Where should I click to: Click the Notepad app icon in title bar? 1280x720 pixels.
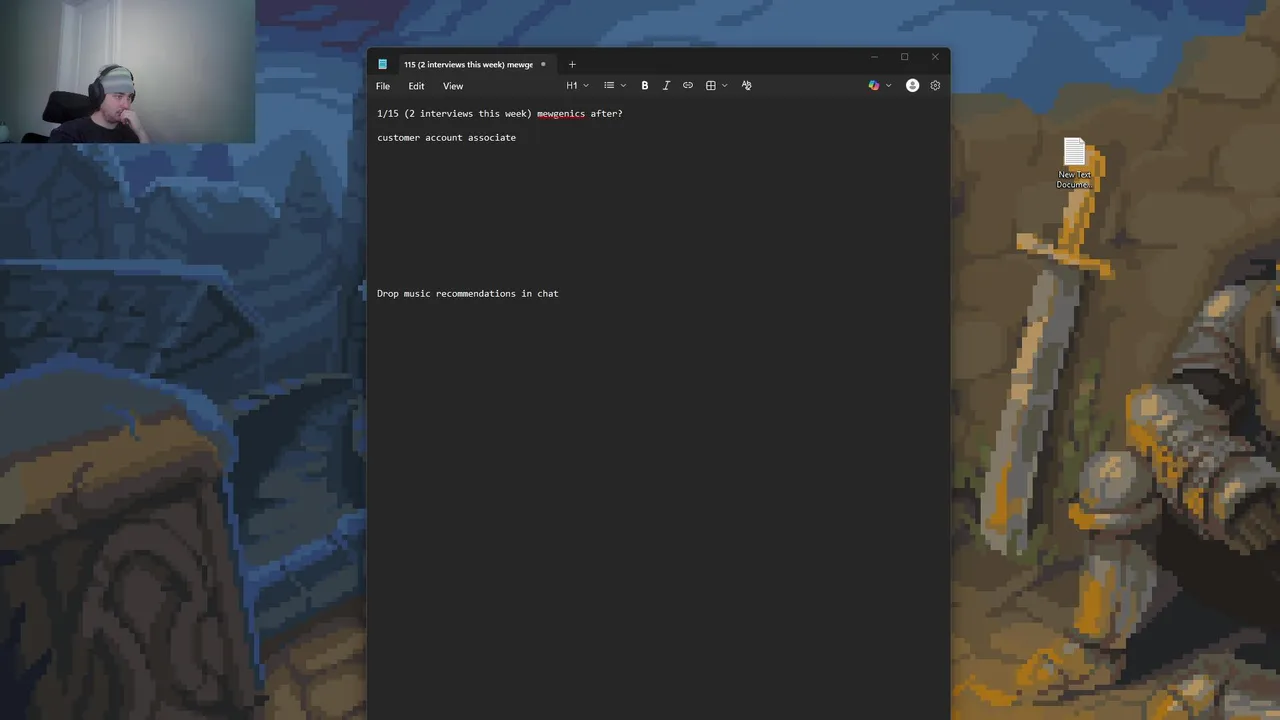pyautogui.click(x=382, y=64)
